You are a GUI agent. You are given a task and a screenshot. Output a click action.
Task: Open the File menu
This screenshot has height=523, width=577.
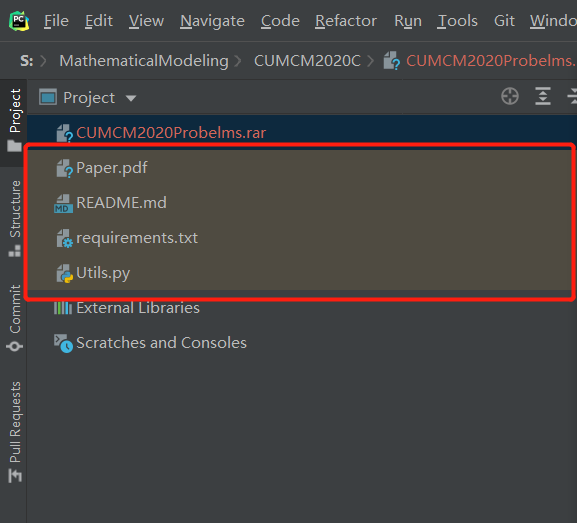click(x=56, y=21)
